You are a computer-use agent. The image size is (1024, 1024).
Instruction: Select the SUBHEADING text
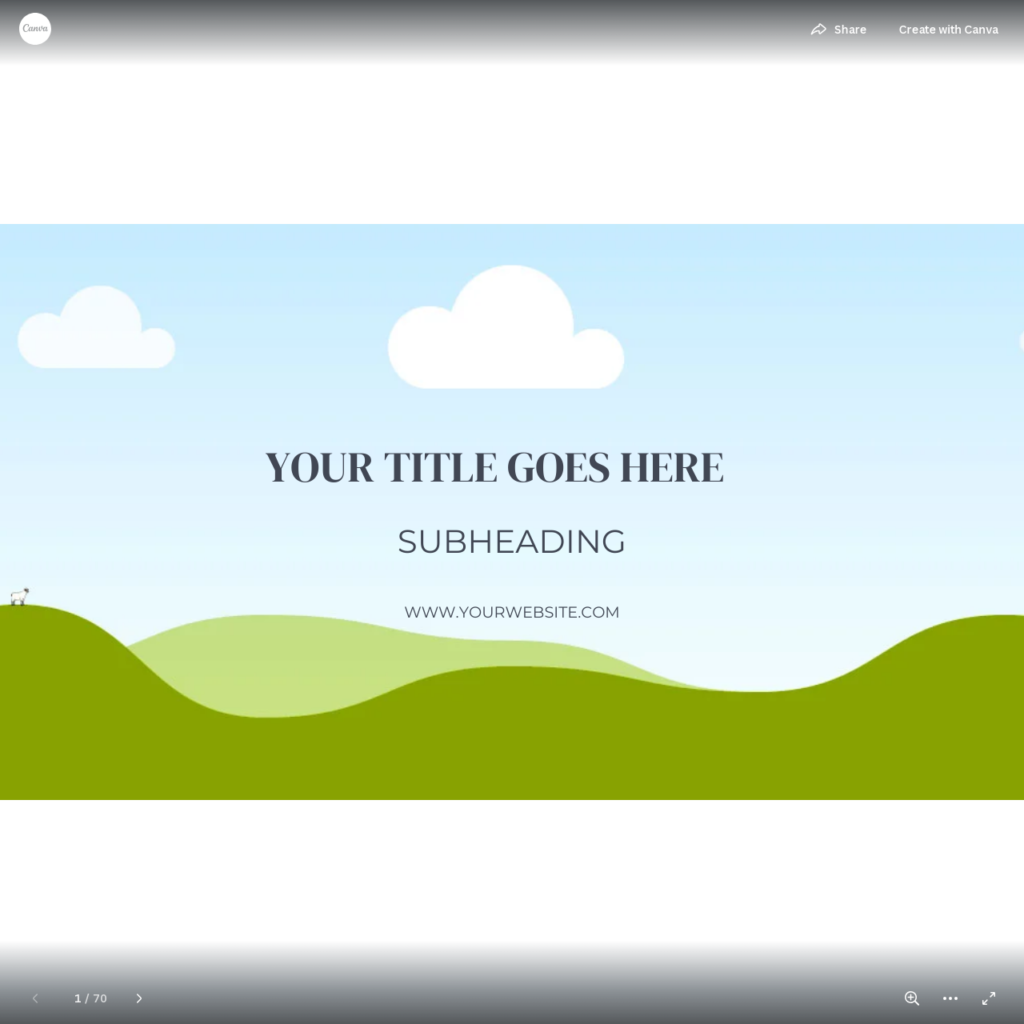511,541
